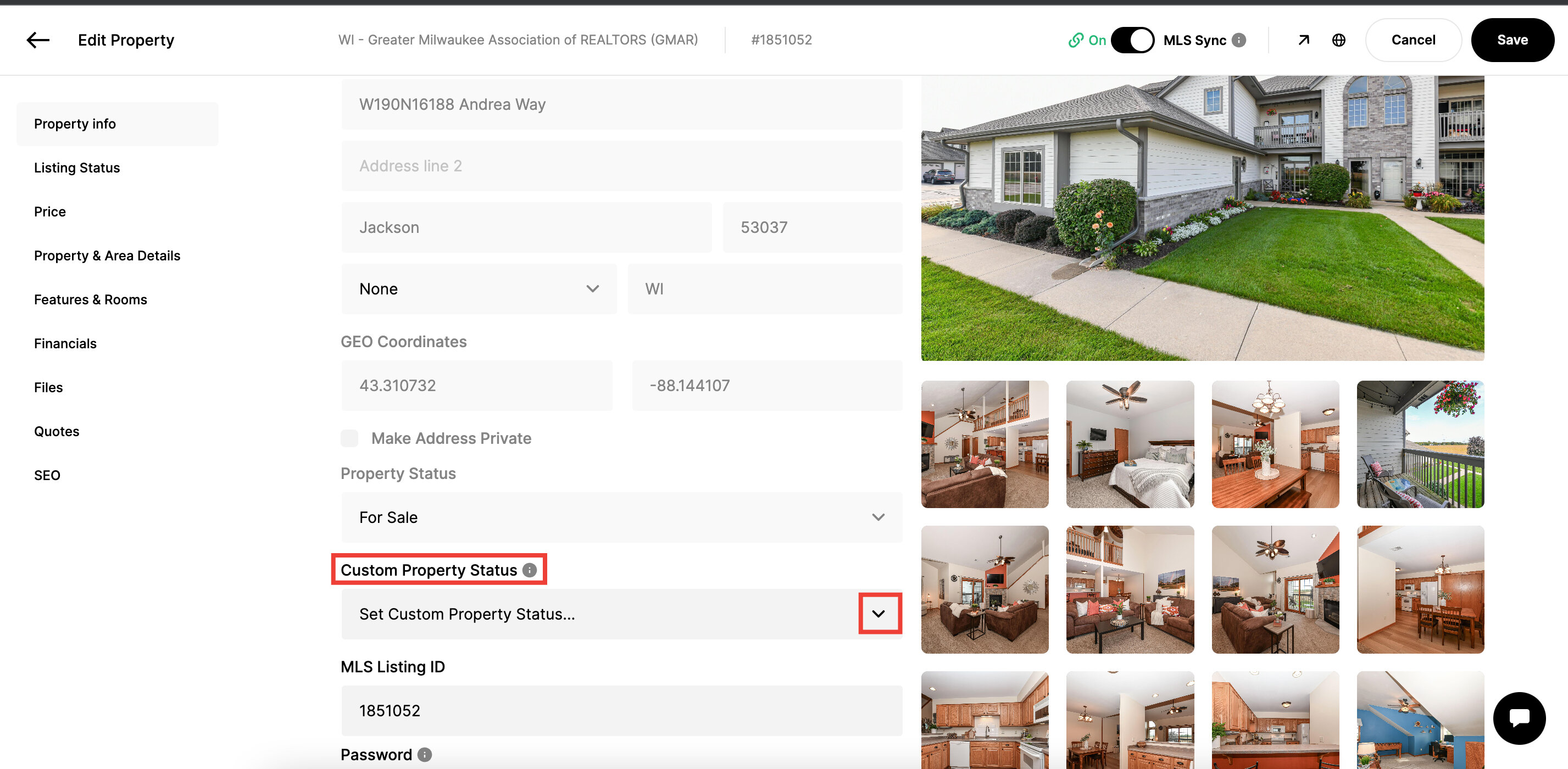Click the Custom Property Status info icon
The height and width of the screenshot is (769, 1568).
point(530,570)
